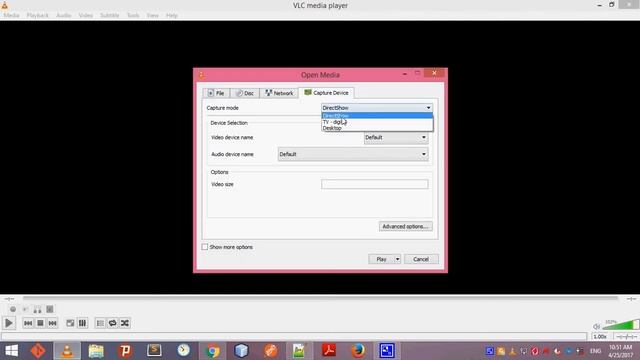Switch to the Disc tab
This screenshot has width=640, height=360.
pos(244,93)
